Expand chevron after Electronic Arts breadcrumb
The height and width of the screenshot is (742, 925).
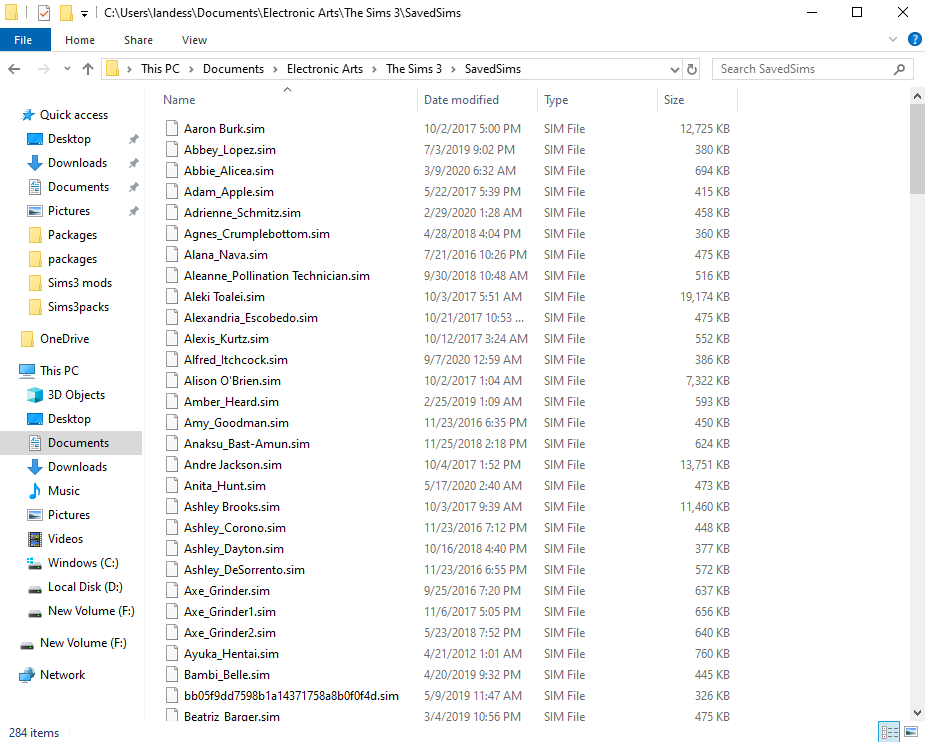click(374, 69)
